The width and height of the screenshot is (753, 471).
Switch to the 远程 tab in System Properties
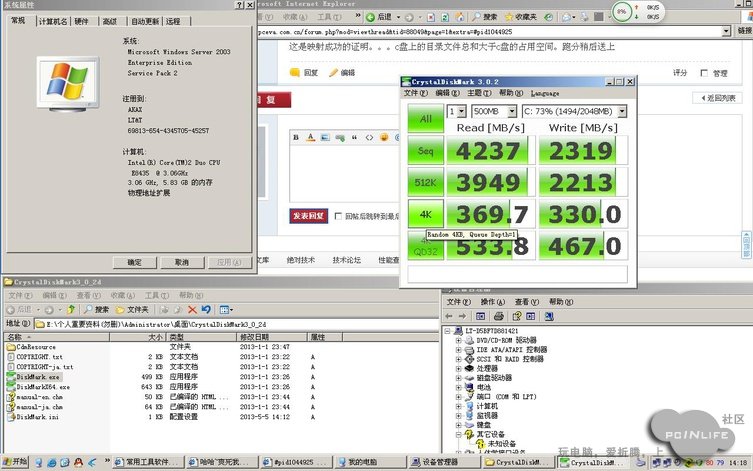pyautogui.click(x=173, y=21)
